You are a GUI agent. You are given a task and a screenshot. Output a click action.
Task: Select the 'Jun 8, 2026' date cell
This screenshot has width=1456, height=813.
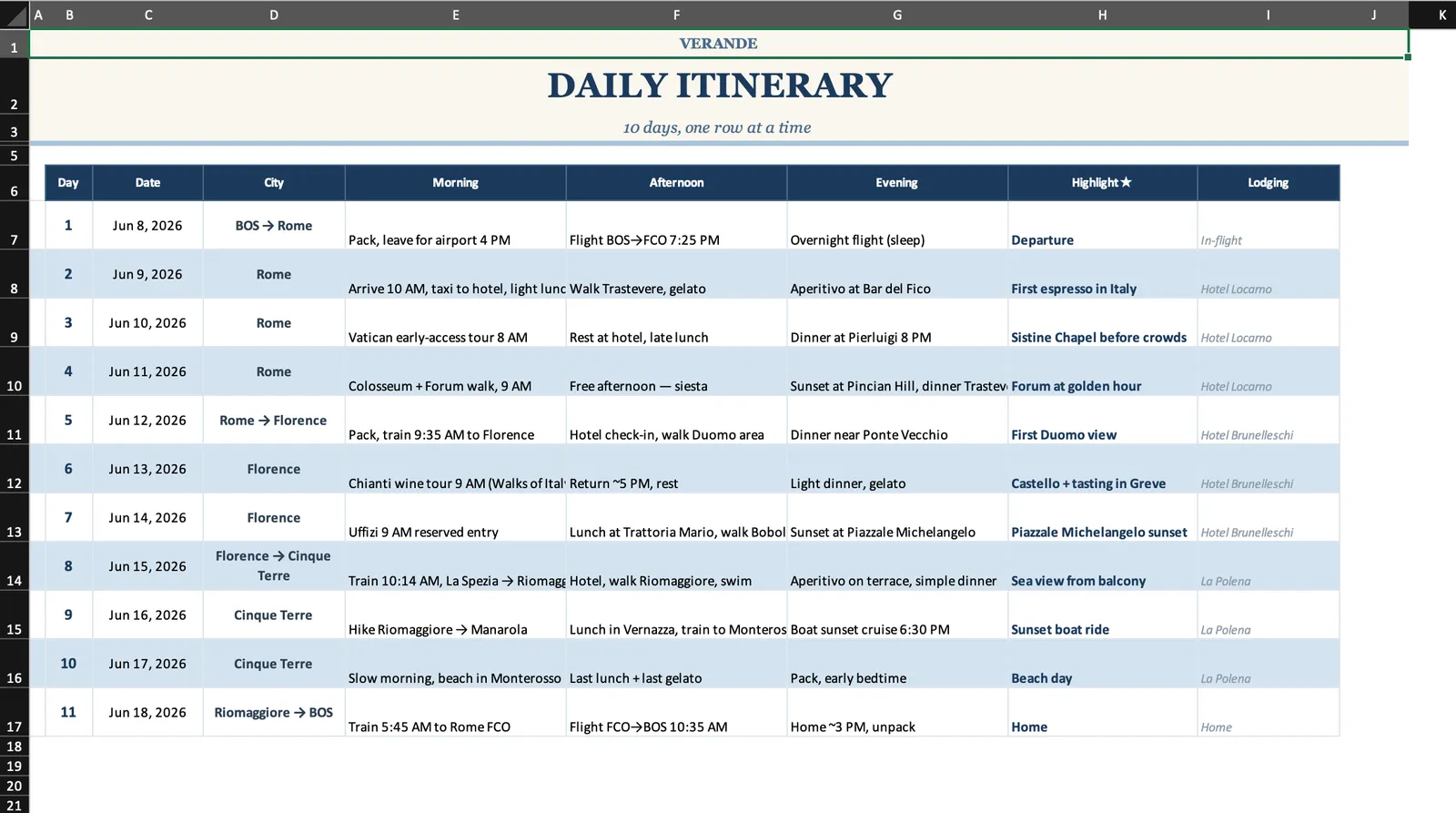click(x=148, y=226)
